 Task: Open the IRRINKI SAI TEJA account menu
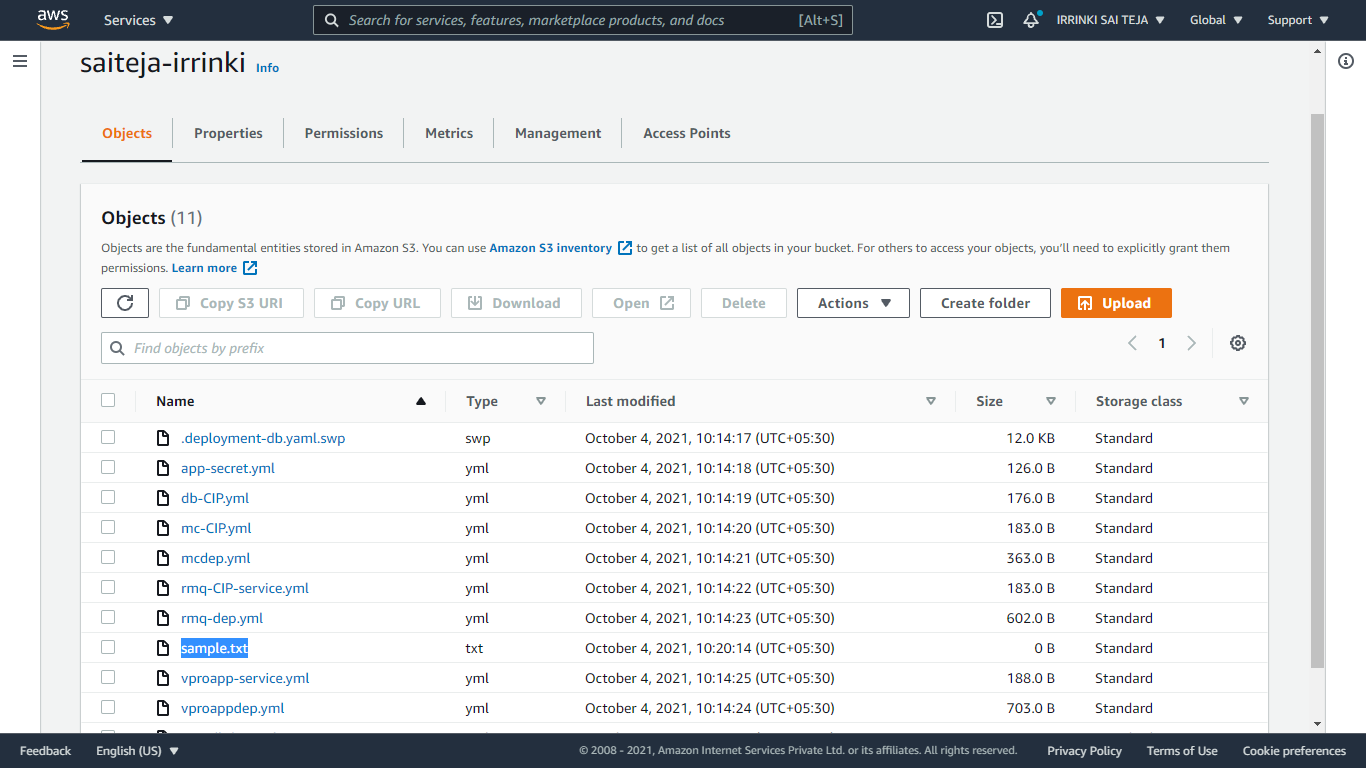[x=1110, y=20]
